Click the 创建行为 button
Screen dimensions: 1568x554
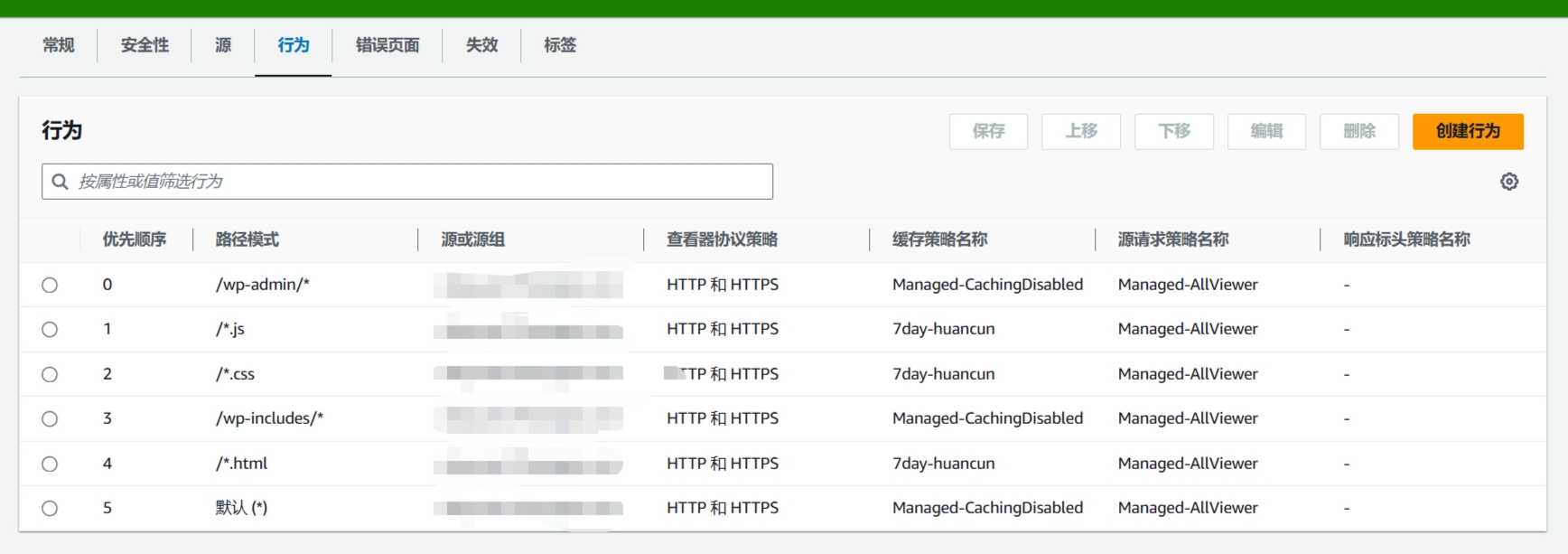[x=1468, y=131]
